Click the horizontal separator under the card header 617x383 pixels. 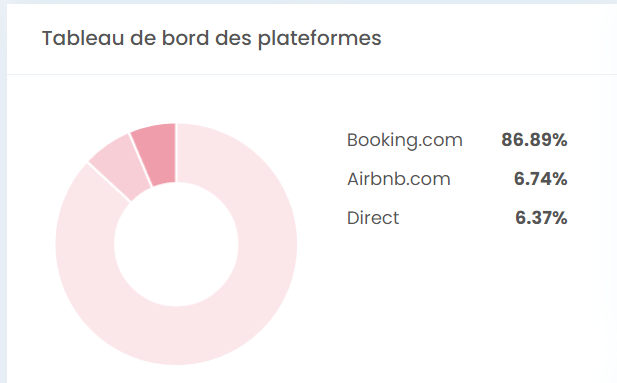(312, 74)
